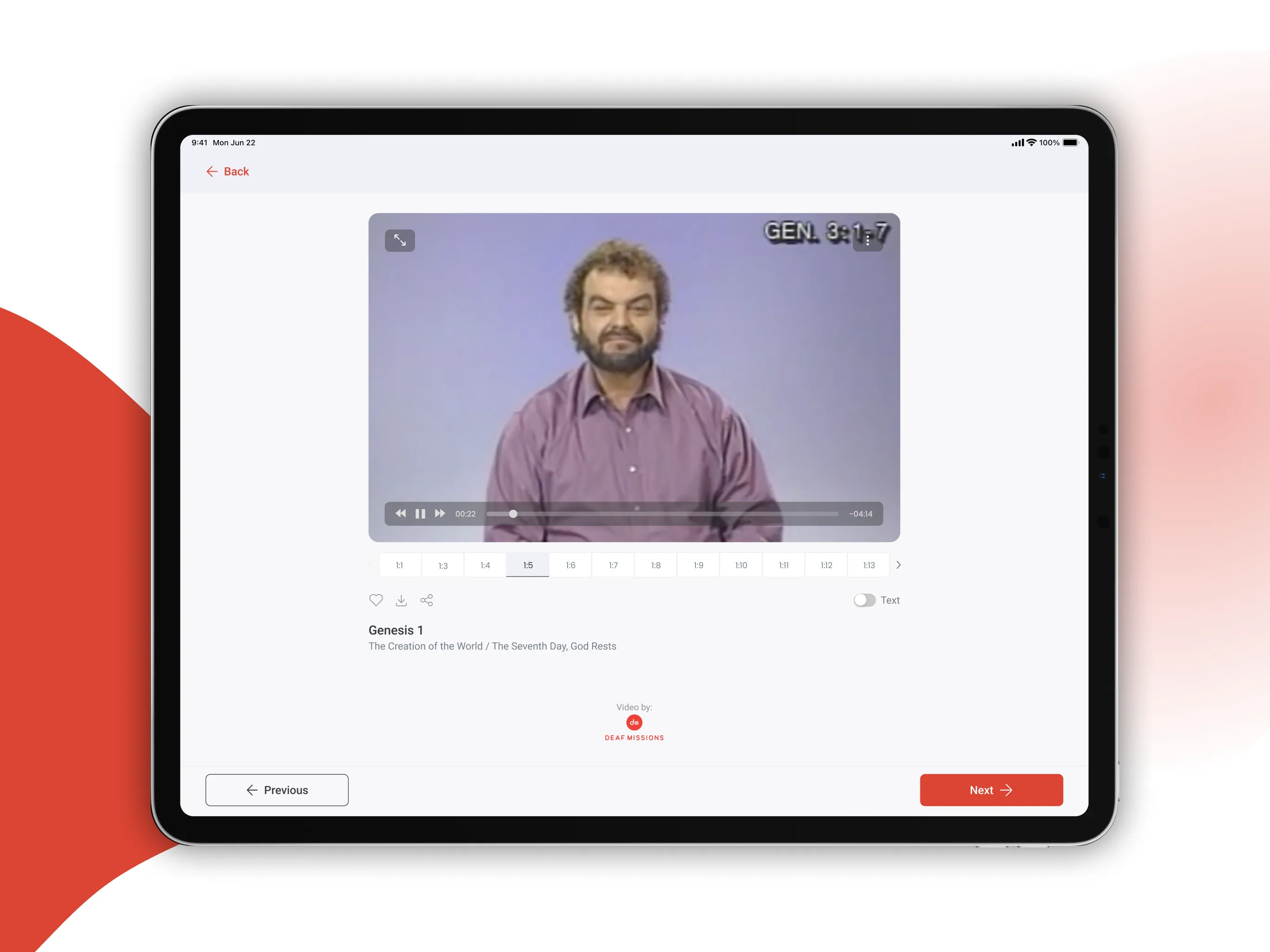Select verse 1:5 tab
The height and width of the screenshot is (952, 1270).
(527, 564)
